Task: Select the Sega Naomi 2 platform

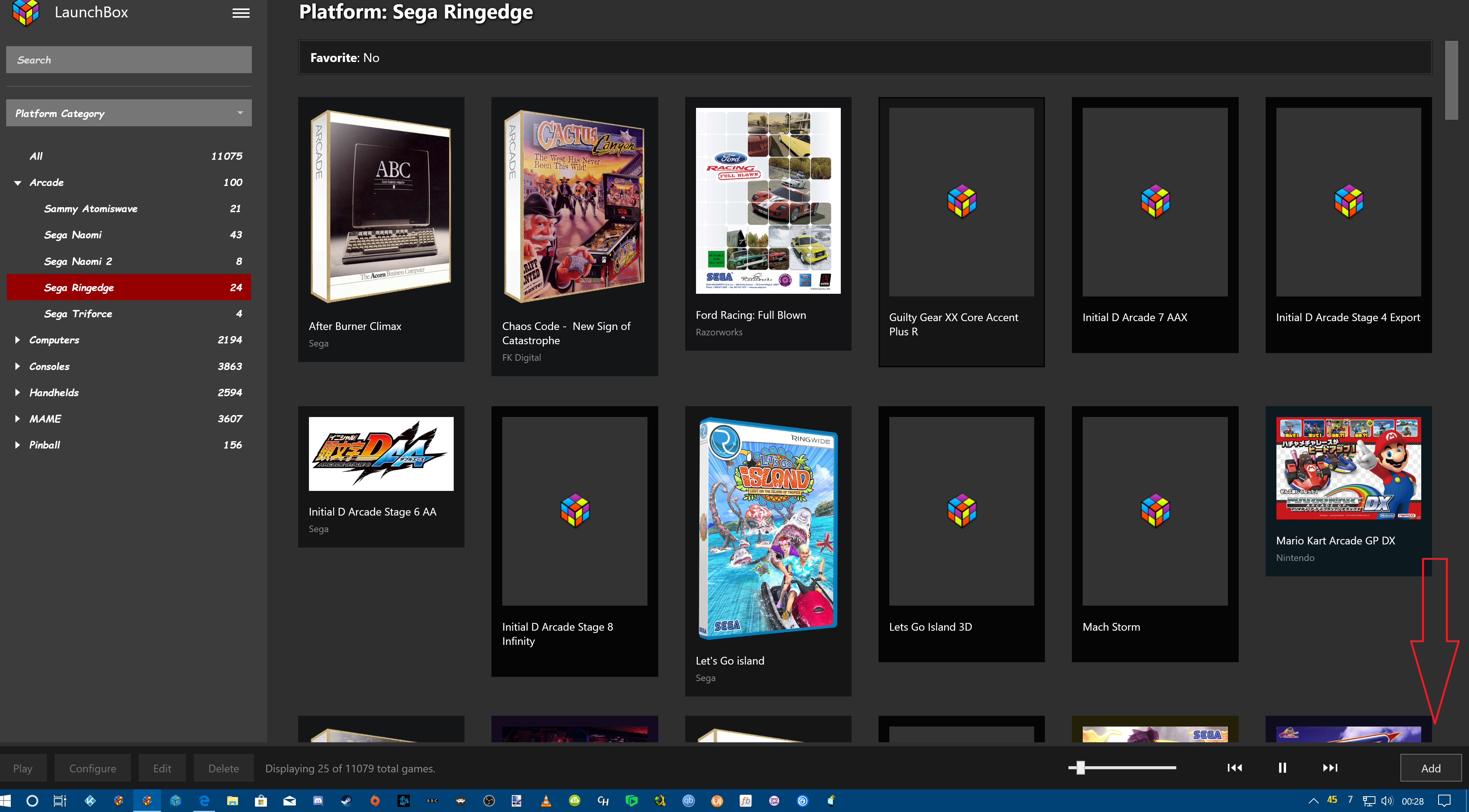Action: click(x=129, y=261)
